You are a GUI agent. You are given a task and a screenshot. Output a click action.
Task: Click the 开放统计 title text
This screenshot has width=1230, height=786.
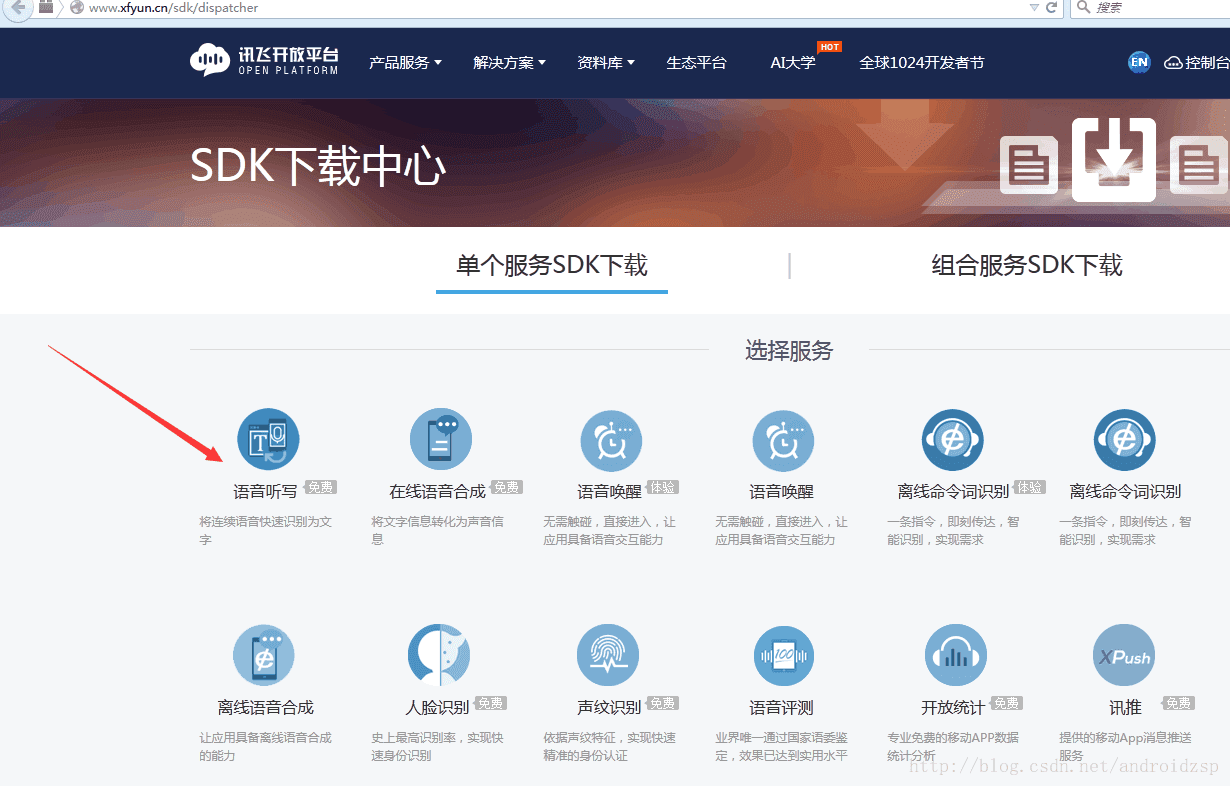point(953,707)
